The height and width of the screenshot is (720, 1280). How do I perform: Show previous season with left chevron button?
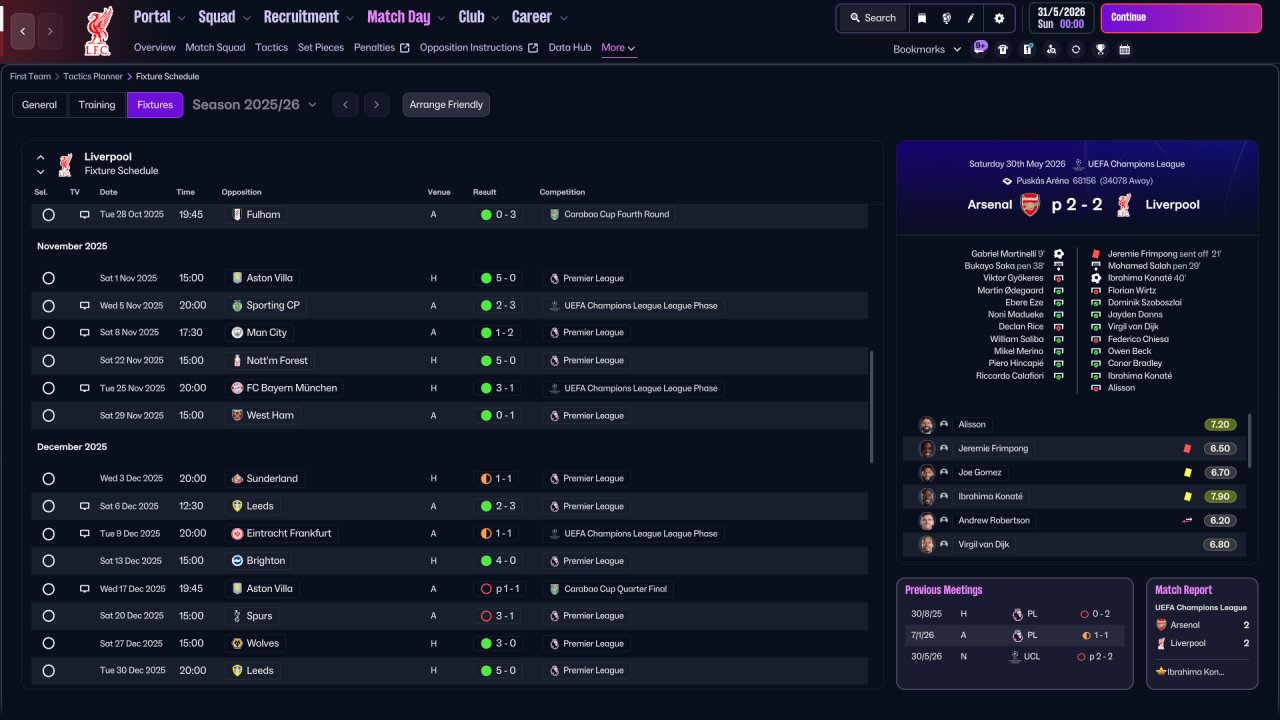[345, 105]
